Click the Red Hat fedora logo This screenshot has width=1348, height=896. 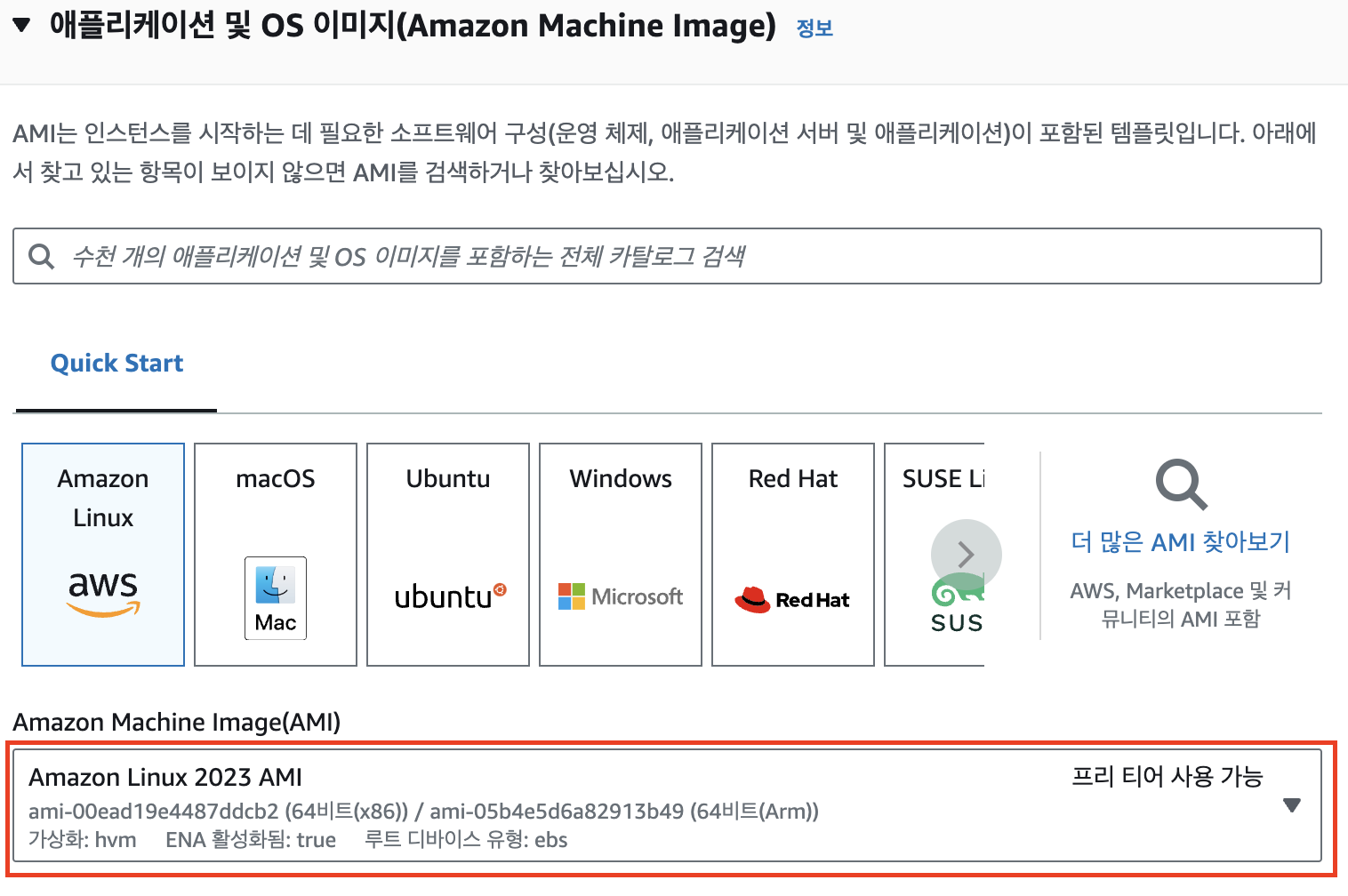pyautogui.click(x=791, y=600)
